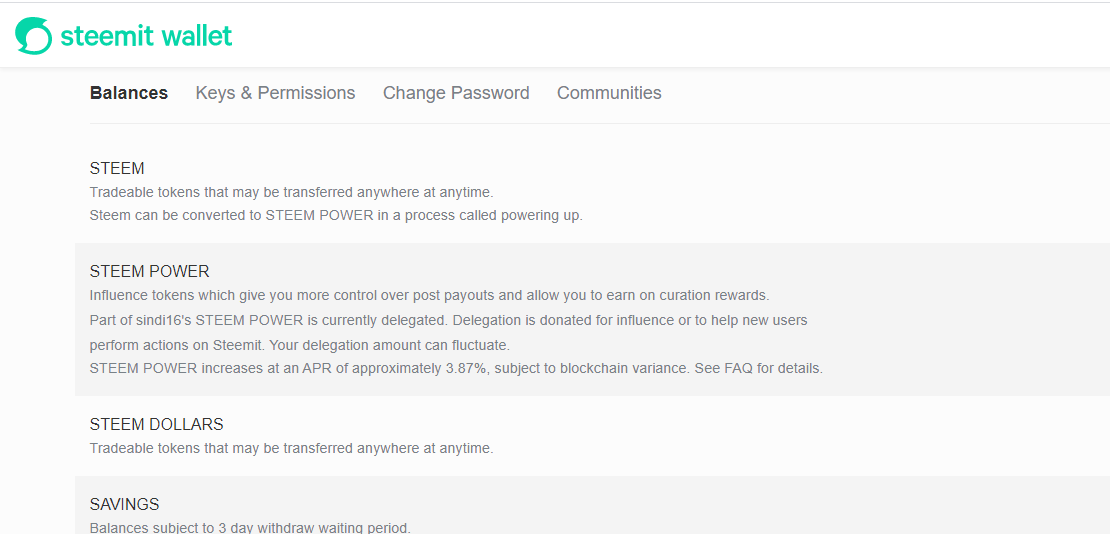Click the Influence tokens description line
Image resolution: width=1110 pixels, height=534 pixels.
point(430,295)
